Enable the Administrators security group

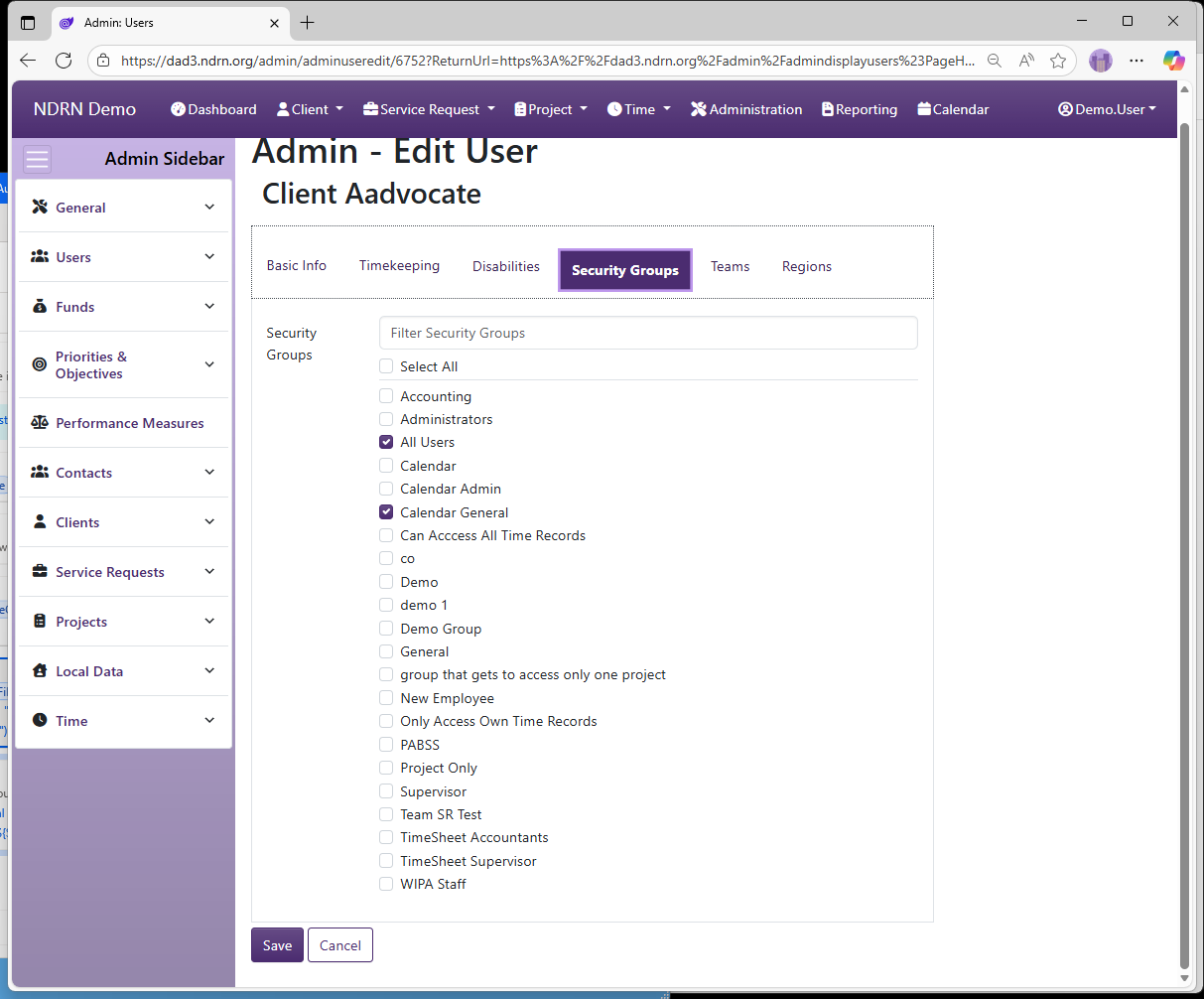pos(386,419)
